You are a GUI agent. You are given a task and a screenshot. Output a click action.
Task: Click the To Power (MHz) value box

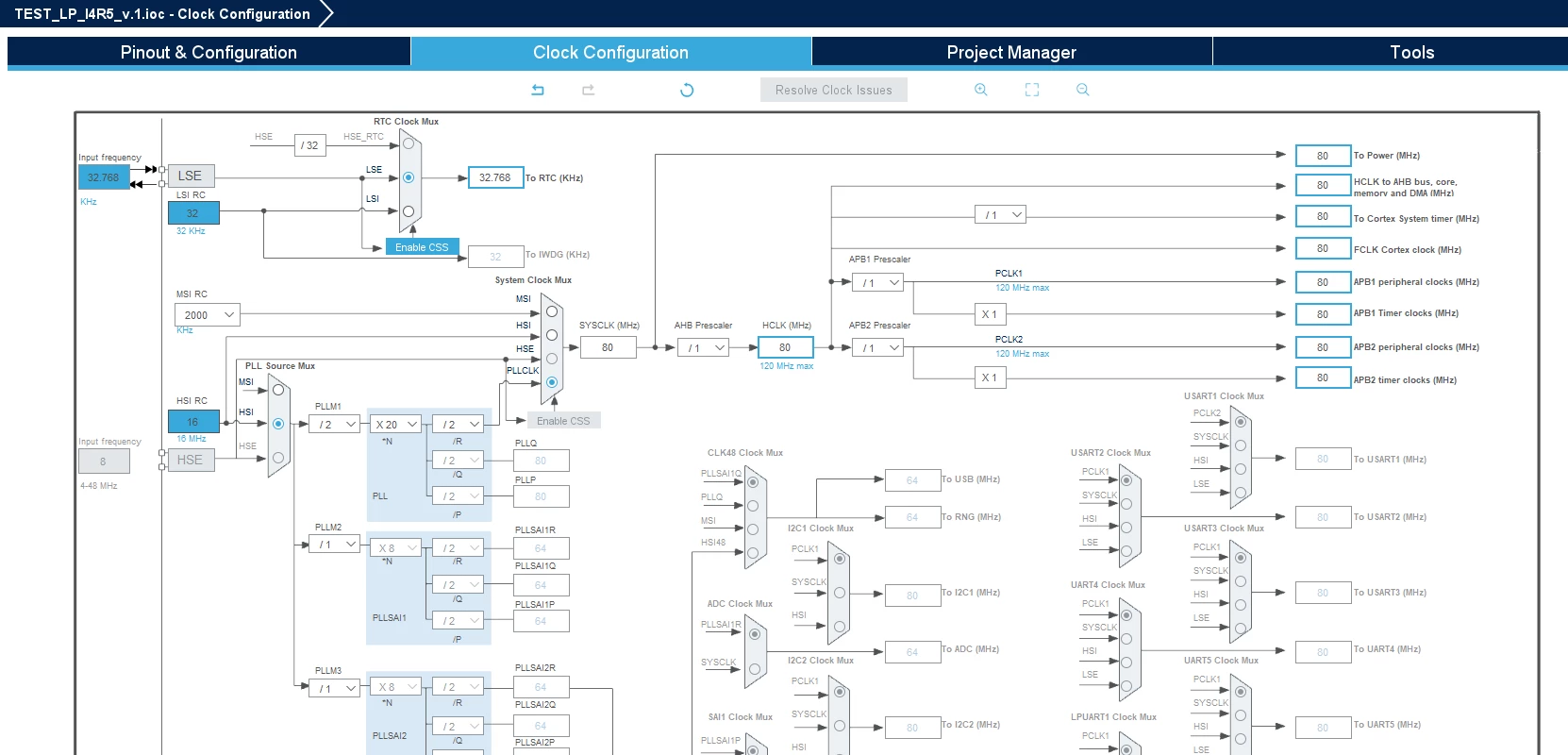(1323, 156)
